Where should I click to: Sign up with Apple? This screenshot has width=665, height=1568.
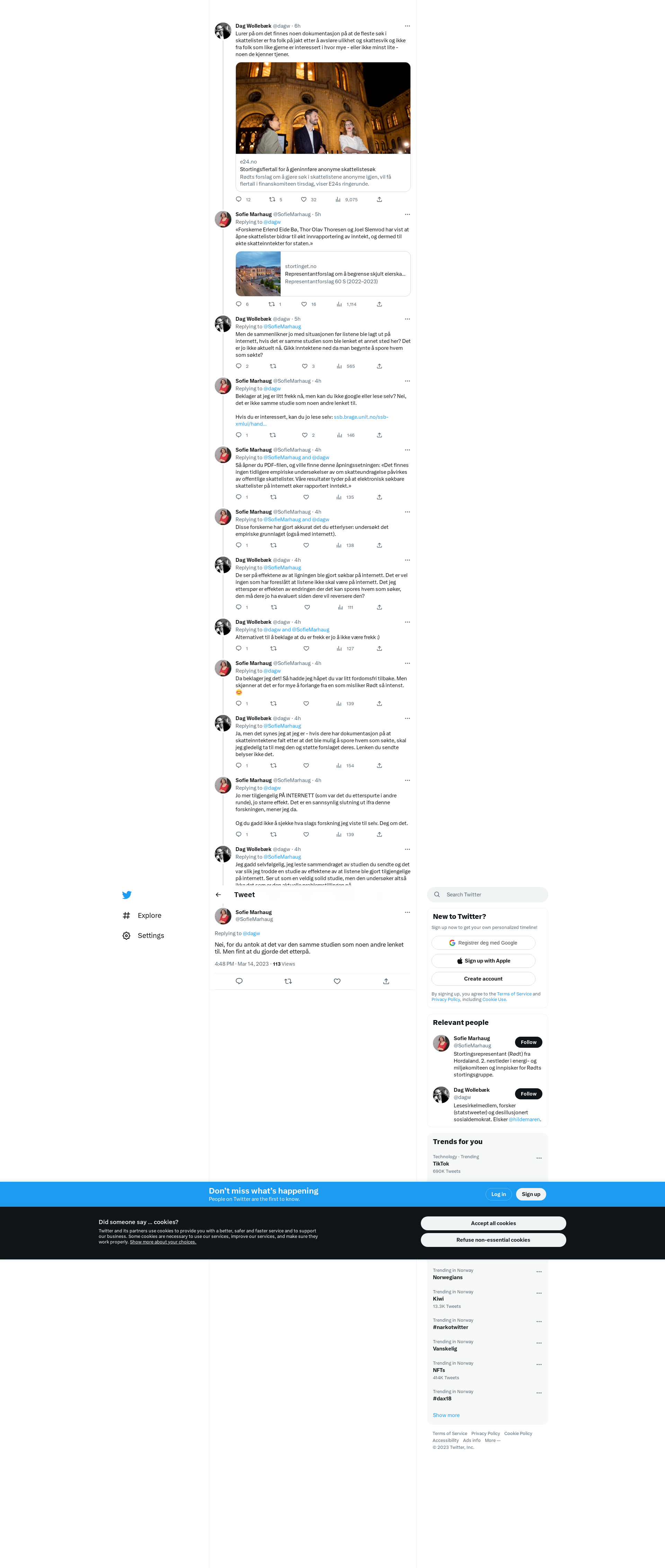[x=483, y=961]
